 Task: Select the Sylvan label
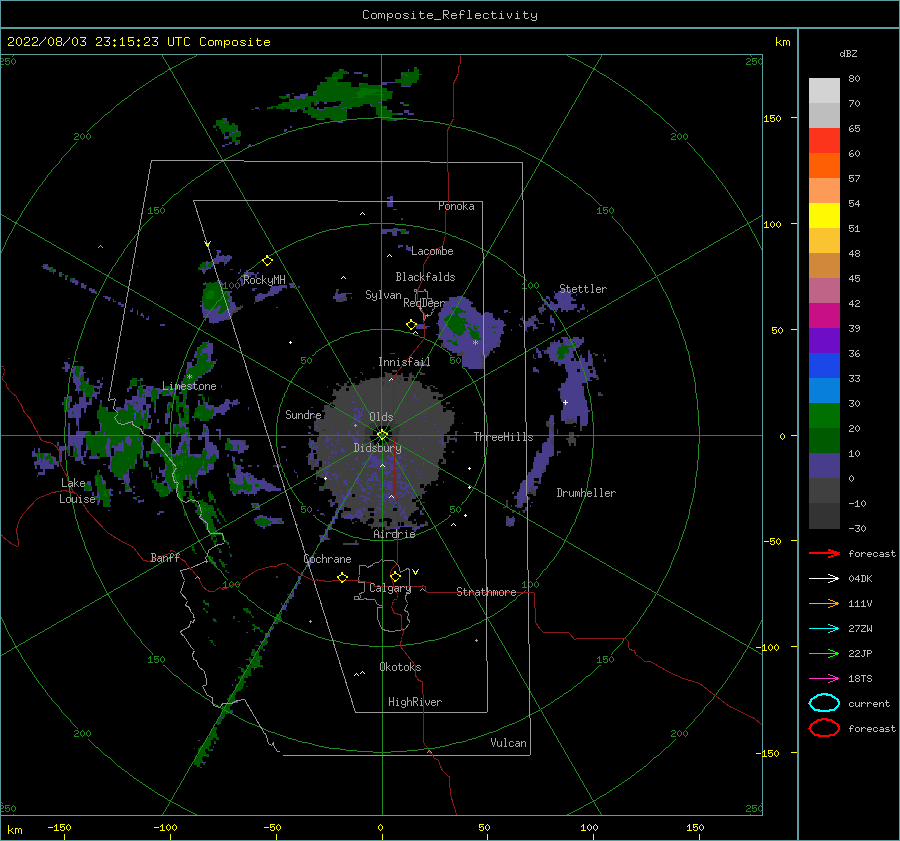pos(383,295)
